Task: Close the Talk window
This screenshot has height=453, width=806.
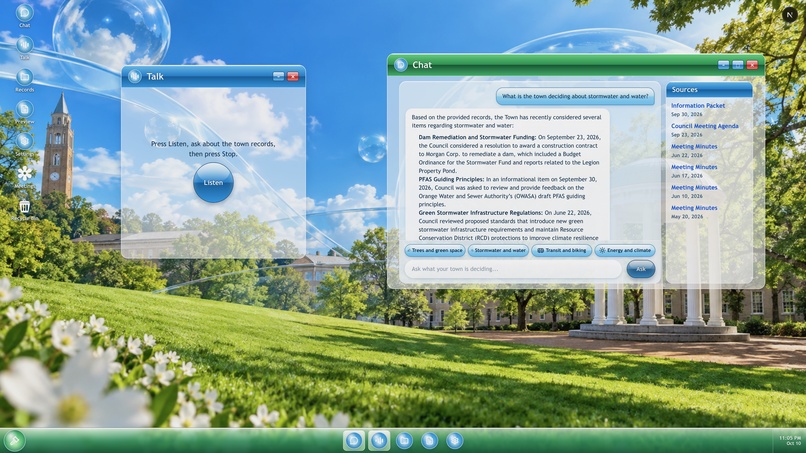Action: 293,76
